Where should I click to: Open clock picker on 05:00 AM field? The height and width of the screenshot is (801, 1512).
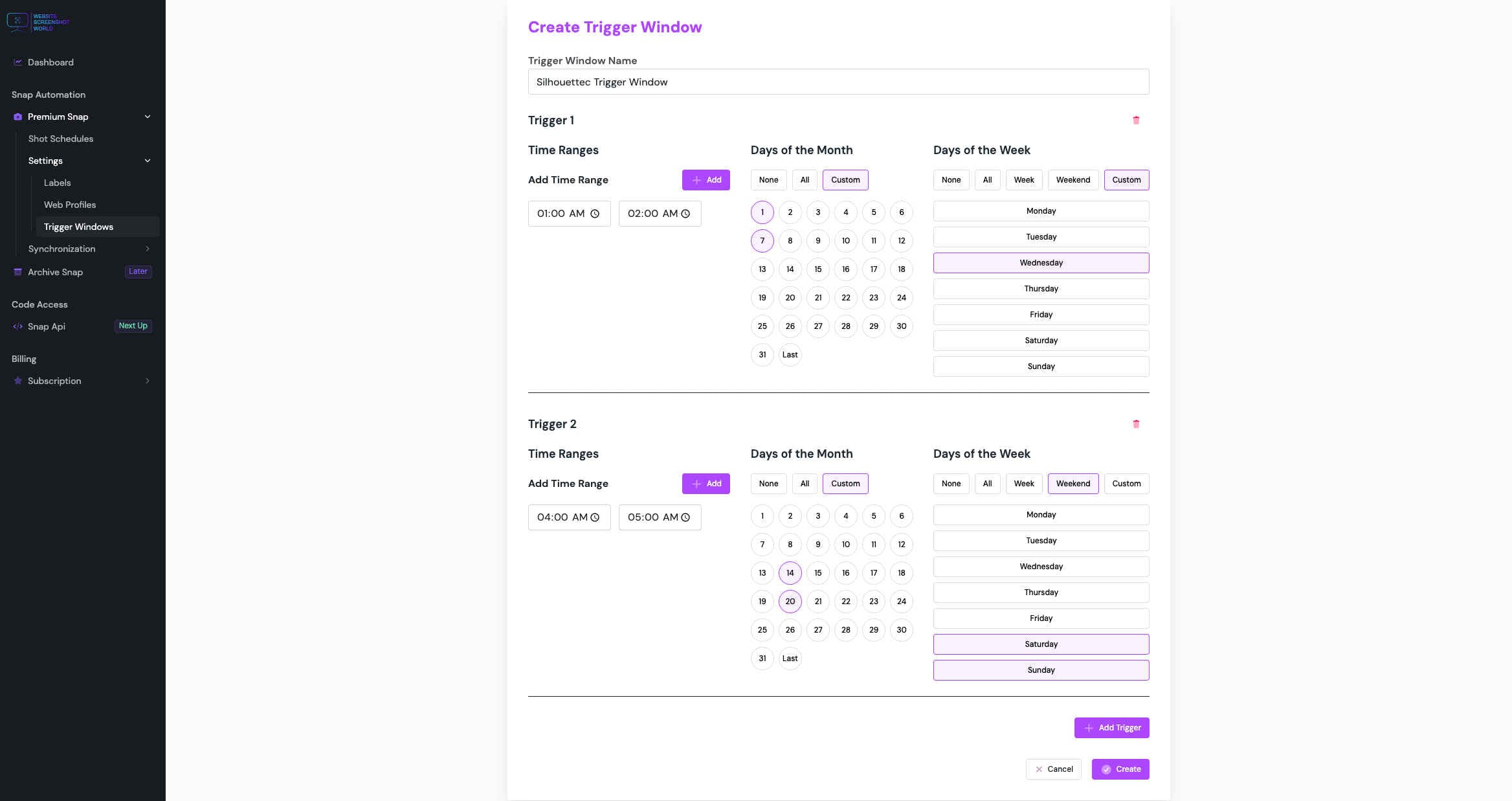(685, 517)
